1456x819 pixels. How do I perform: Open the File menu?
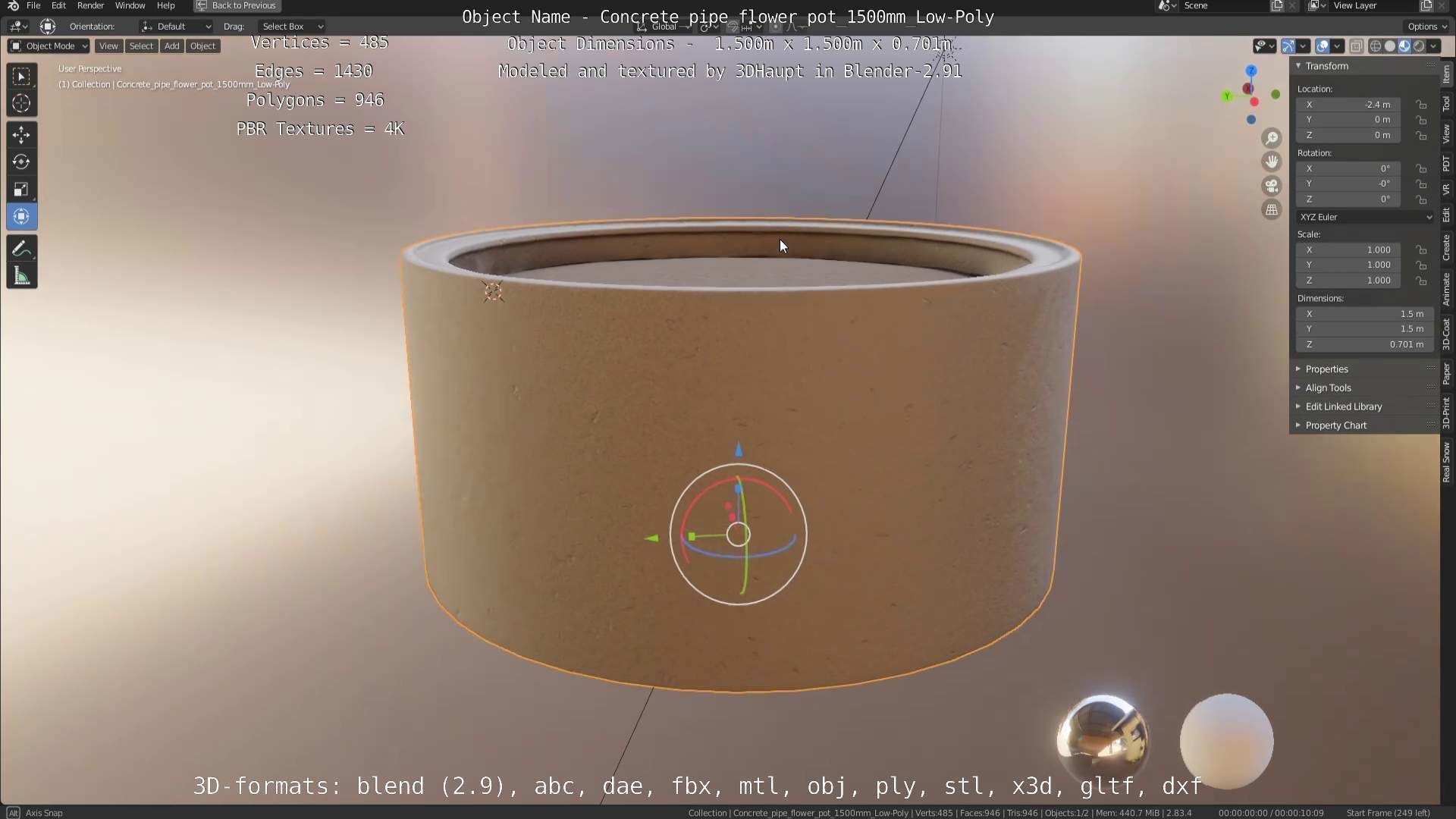(x=33, y=5)
